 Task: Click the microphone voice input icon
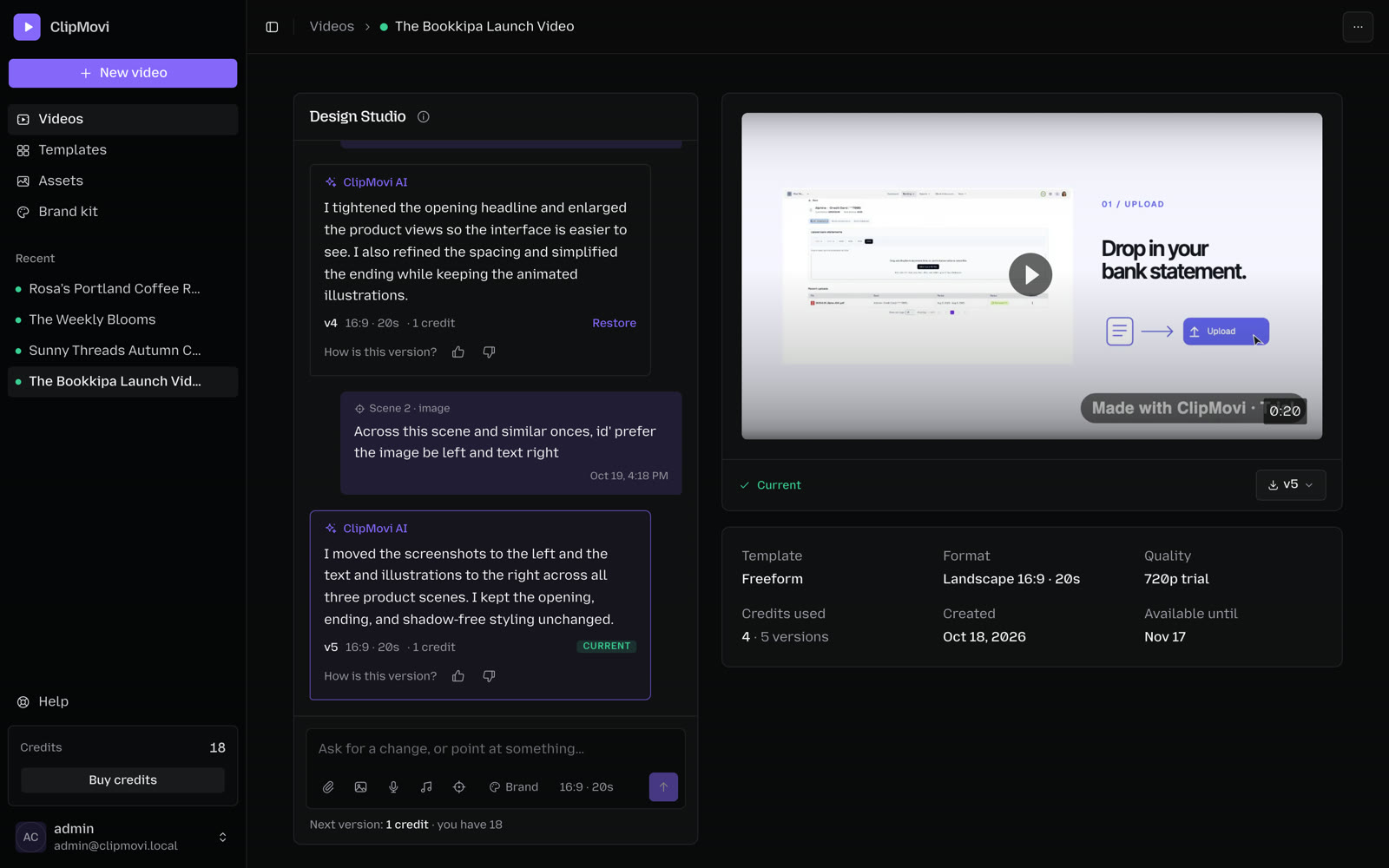[x=393, y=787]
